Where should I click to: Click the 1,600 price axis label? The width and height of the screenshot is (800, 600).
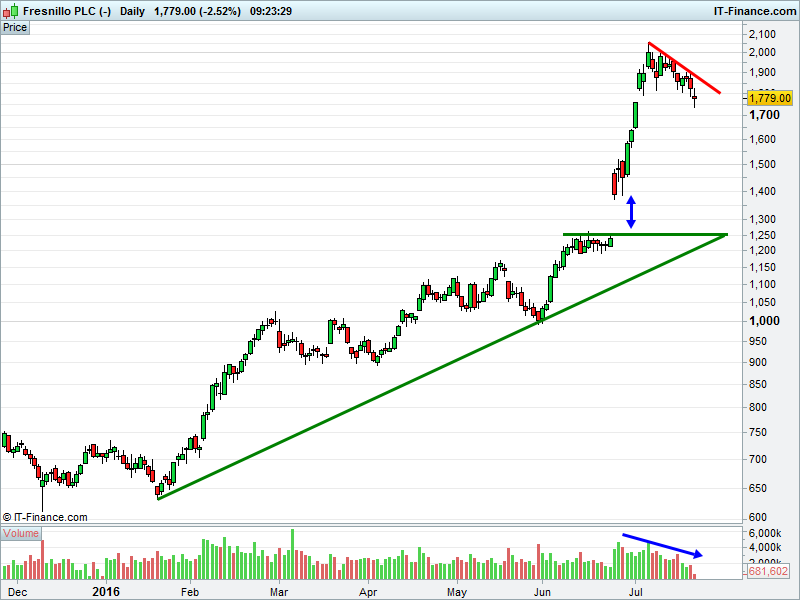click(762, 139)
